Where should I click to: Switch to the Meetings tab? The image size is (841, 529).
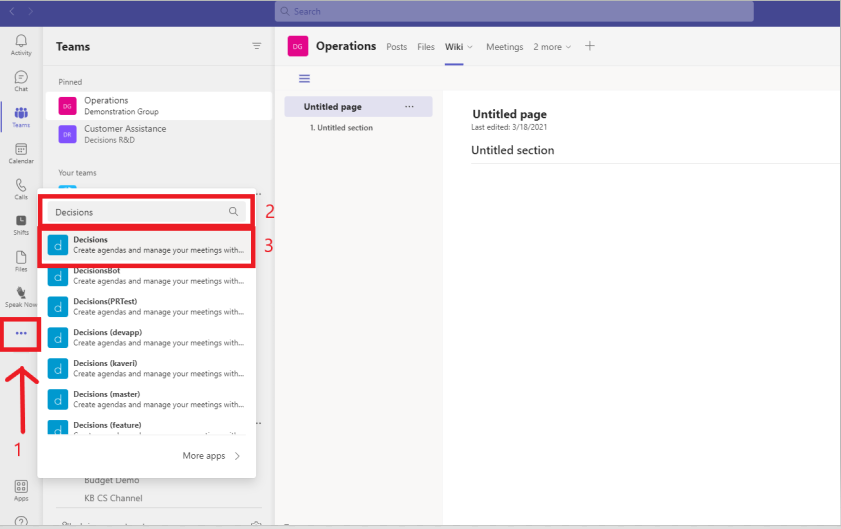[x=505, y=47]
